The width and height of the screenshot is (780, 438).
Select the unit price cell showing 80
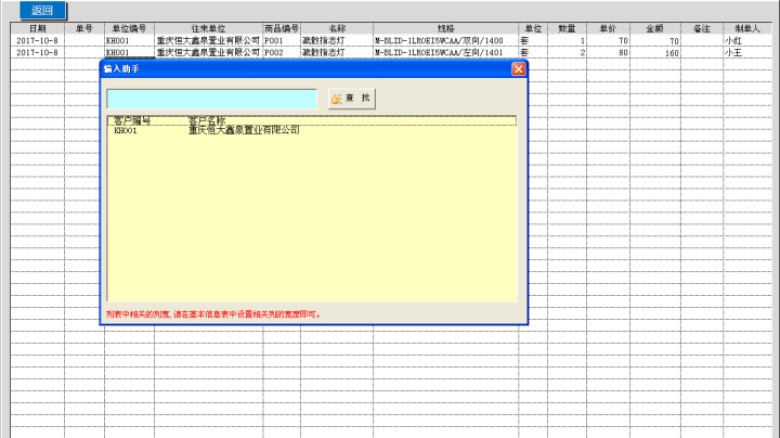click(x=608, y=53)
